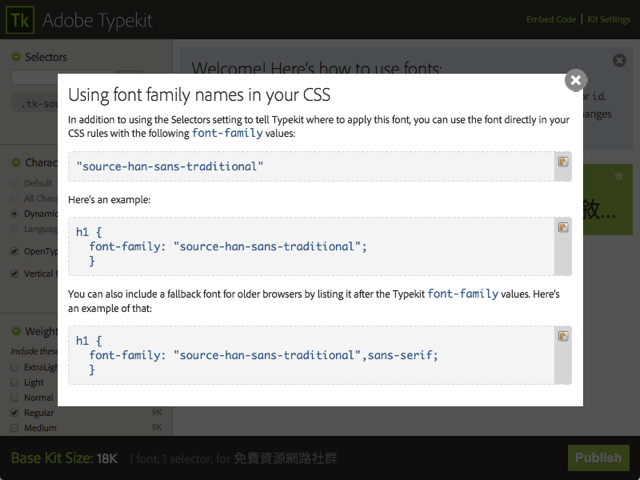
Task: Click the selector text input field
Action: (34, 77)
